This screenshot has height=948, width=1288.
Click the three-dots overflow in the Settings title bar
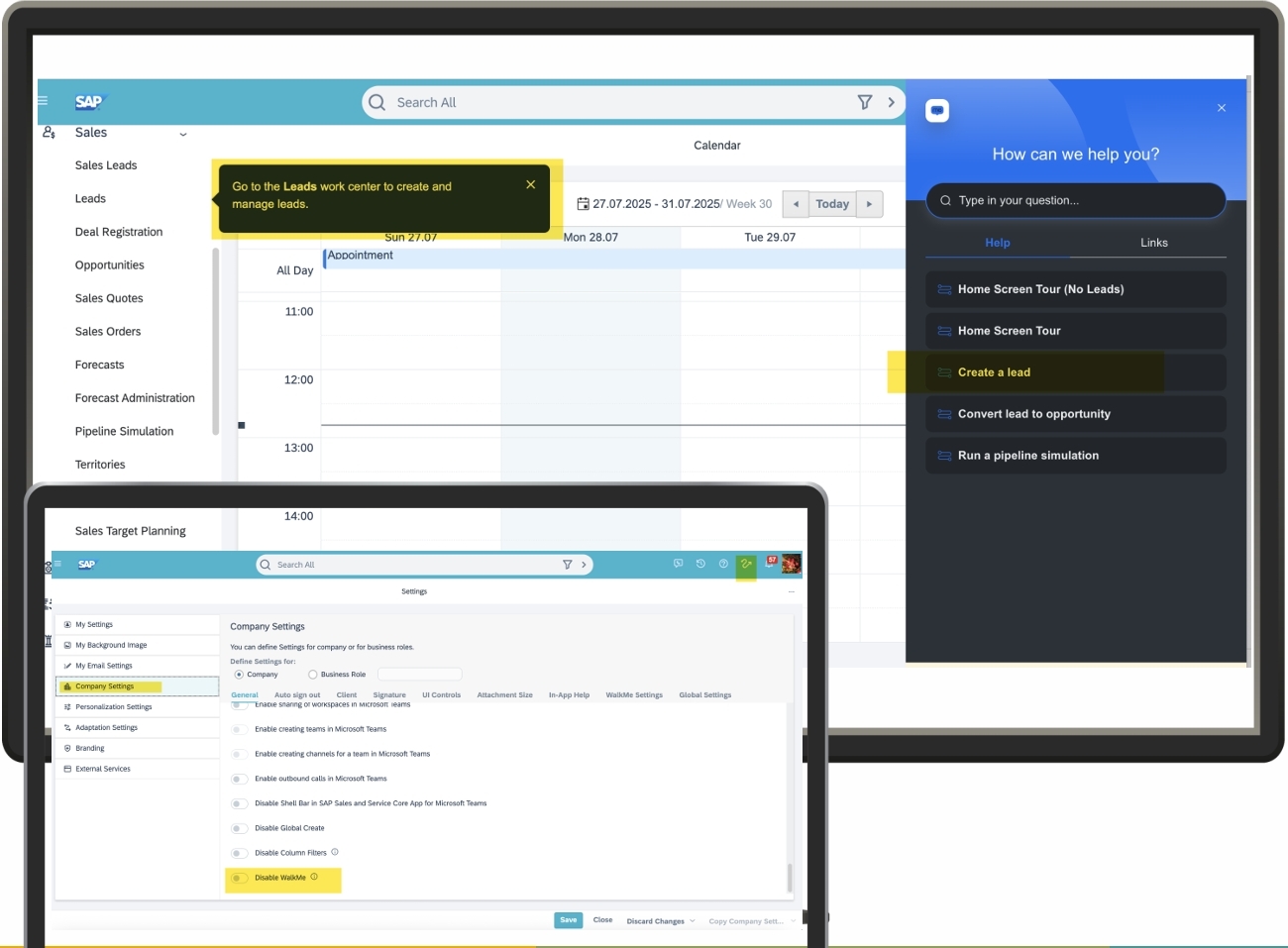pyautogui.click(x=791, y=591)
